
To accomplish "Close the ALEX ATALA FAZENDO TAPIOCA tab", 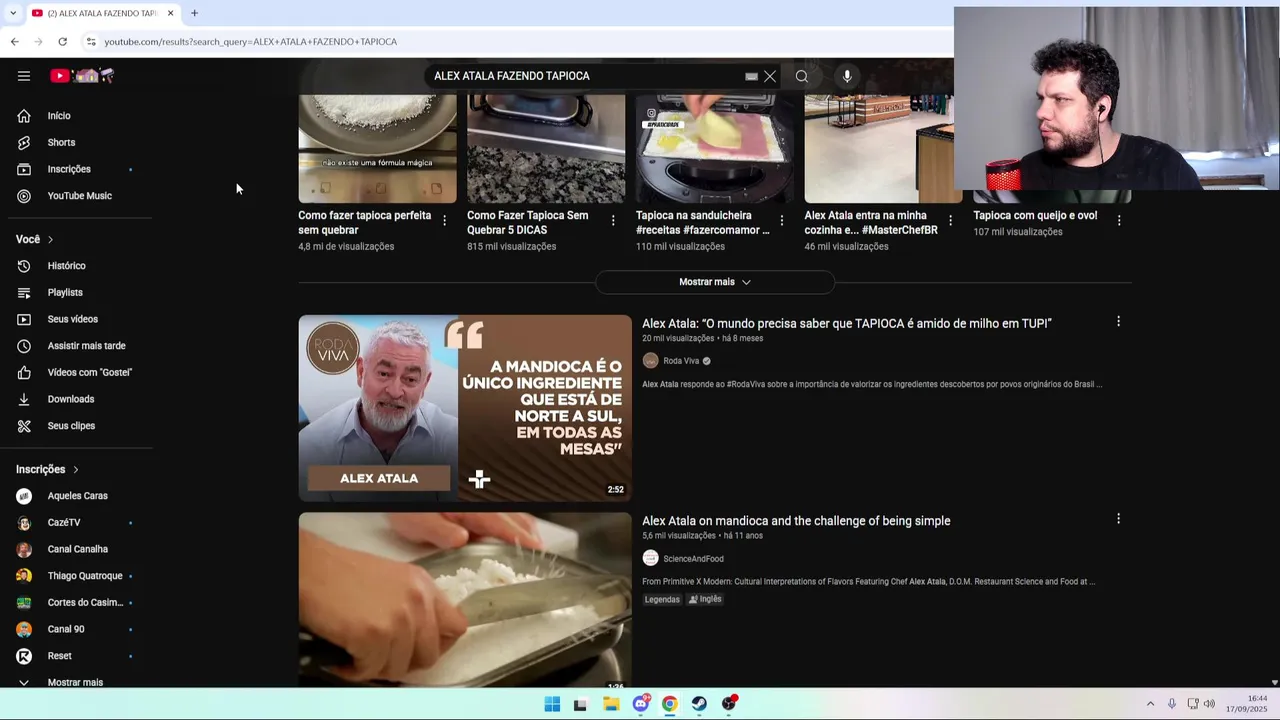I will [x=170, y=13].
